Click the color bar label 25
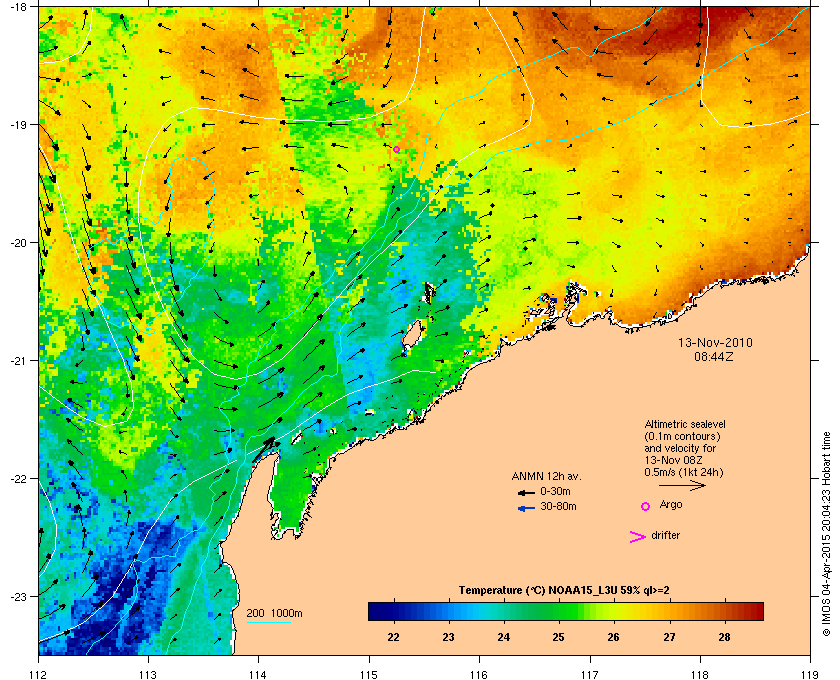The width and height of the screenshot is (840, 680). (x=559, y=637)
